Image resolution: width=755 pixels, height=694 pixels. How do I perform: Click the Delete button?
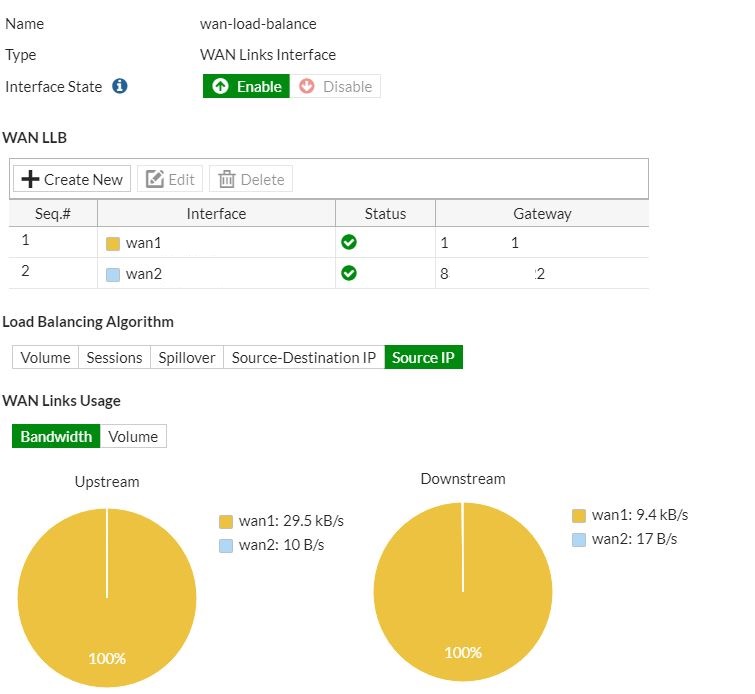click(x=251, y=179)
